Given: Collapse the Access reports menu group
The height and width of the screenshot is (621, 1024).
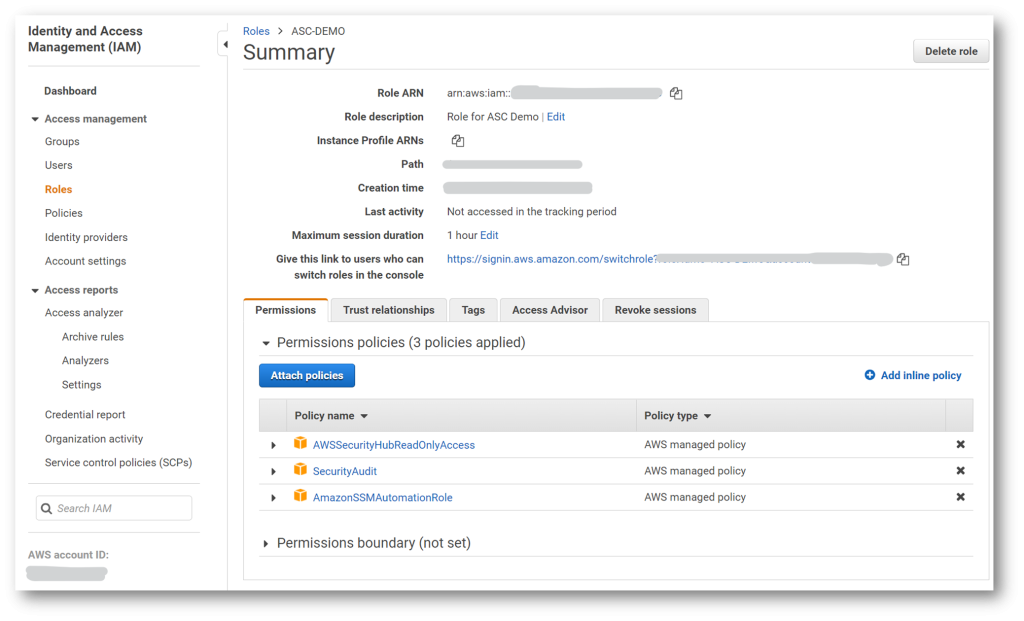Looking at the screenshot, I should (x=35, y=291).
